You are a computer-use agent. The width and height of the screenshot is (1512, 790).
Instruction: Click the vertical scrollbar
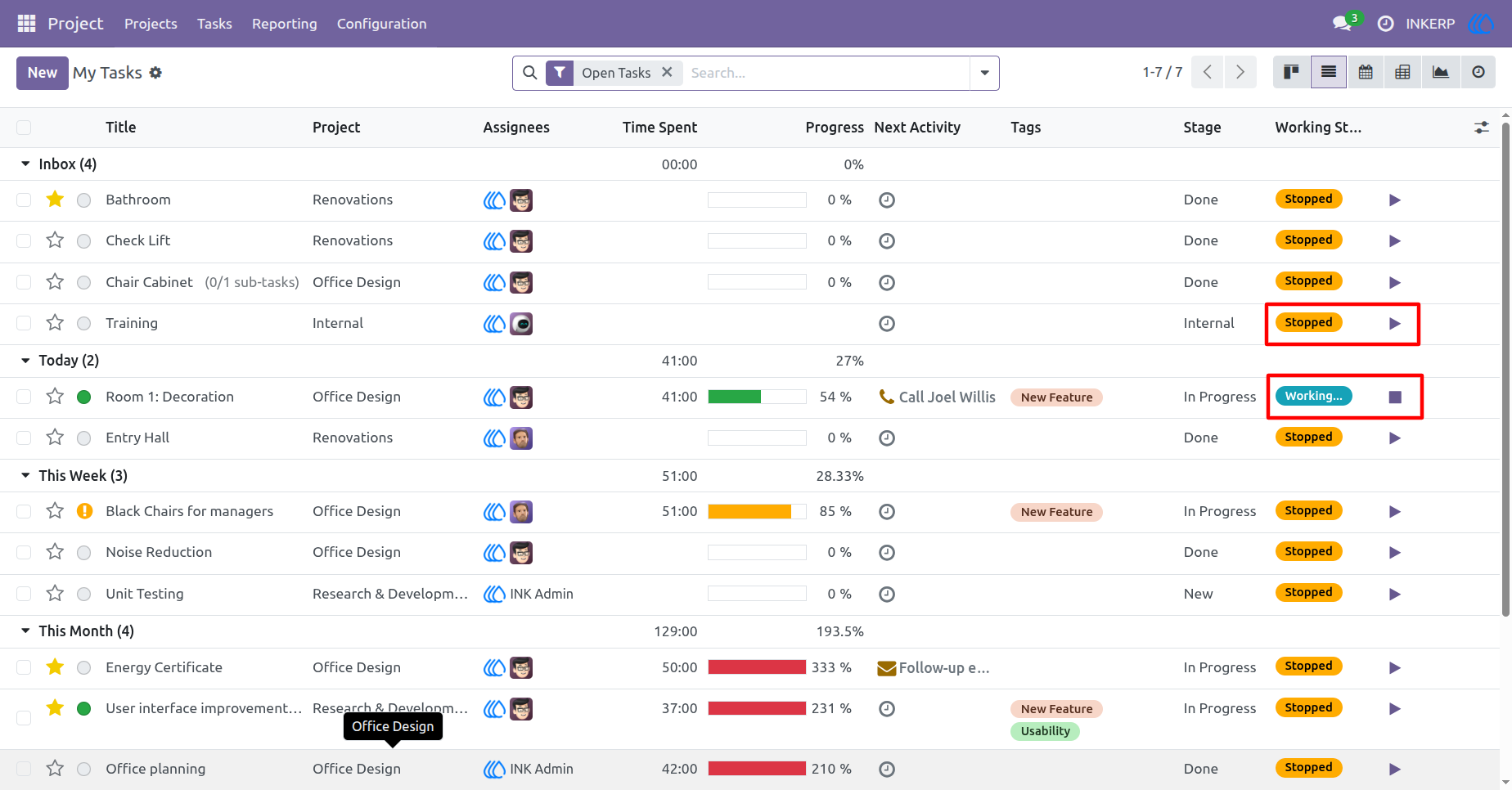coord(1505,368)
